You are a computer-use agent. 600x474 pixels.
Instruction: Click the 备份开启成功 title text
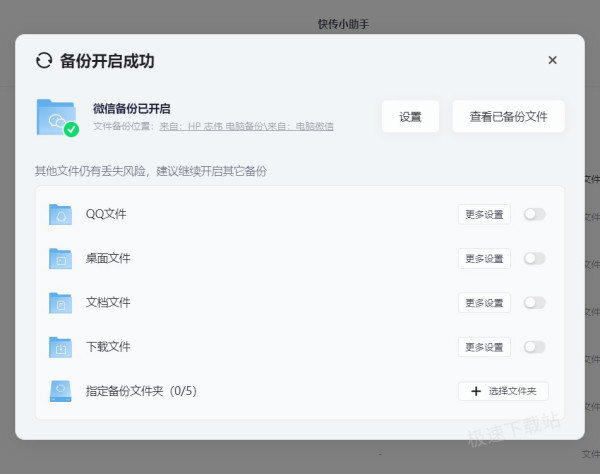(107, 61)
